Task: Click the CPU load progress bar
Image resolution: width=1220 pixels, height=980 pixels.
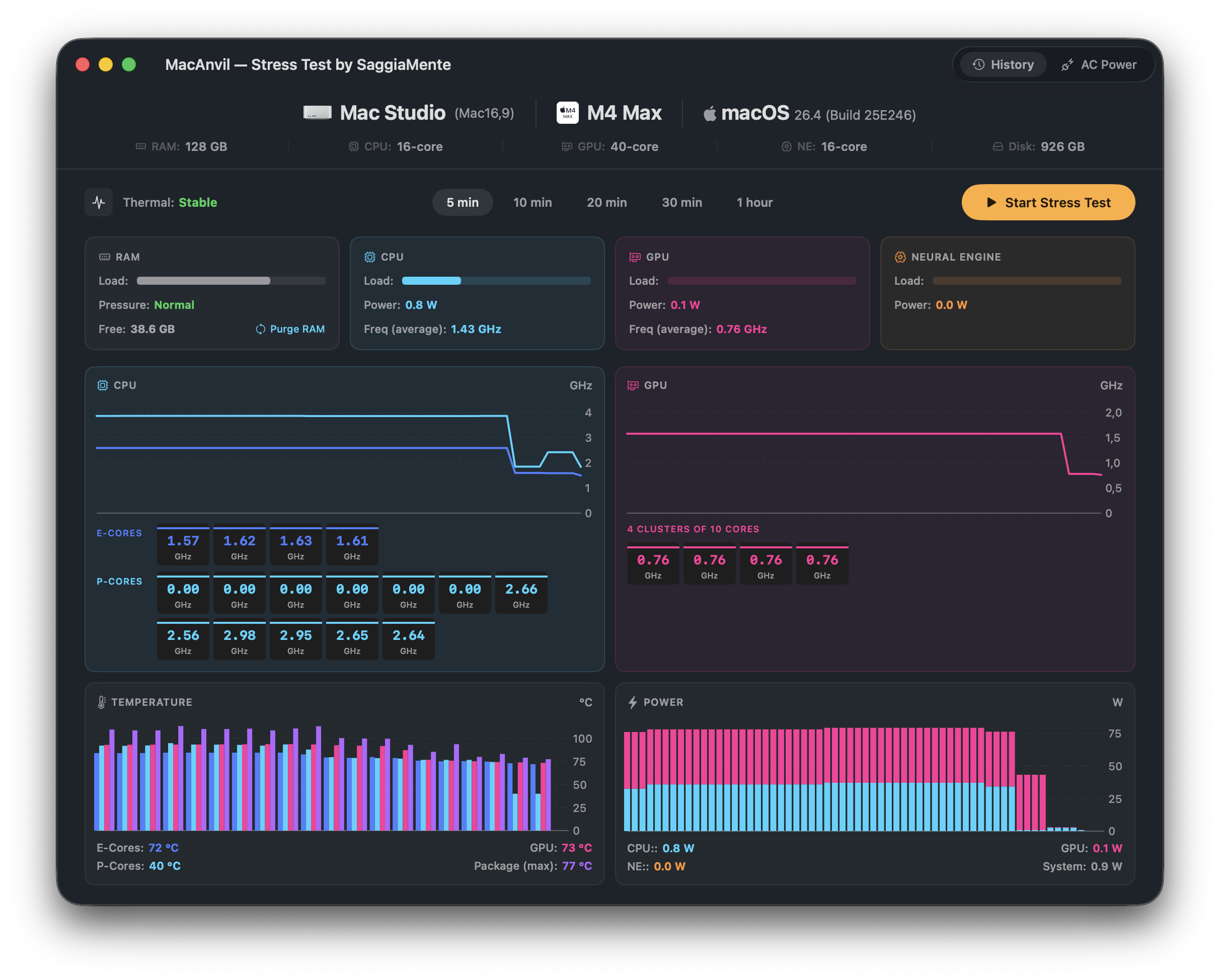Action: pyautogui.click(x=496, y=281)
